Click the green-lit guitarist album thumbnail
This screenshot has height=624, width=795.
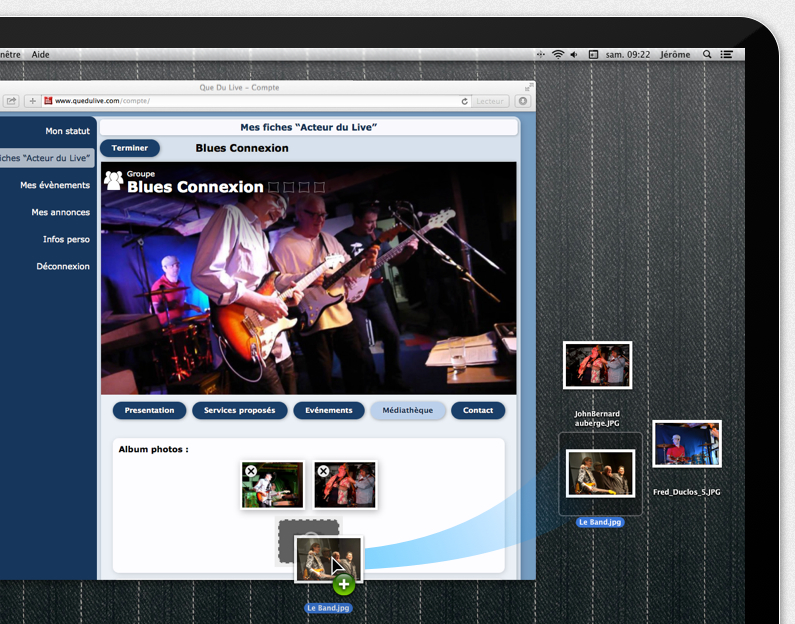(272, 485)
